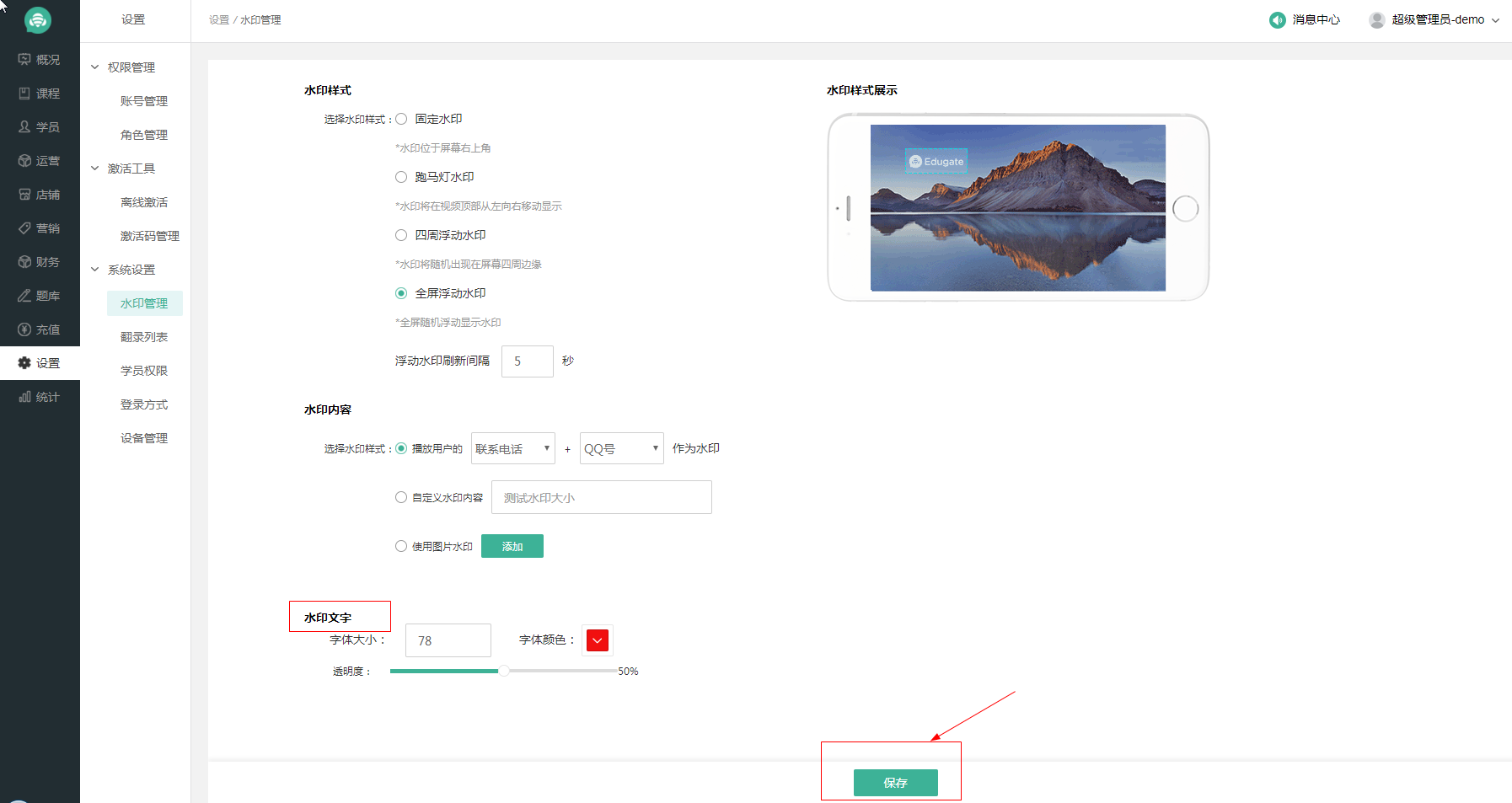Click the 营销 marketing tag icon
Screen dimensions: 1512x803
click(x=24, y=228)
